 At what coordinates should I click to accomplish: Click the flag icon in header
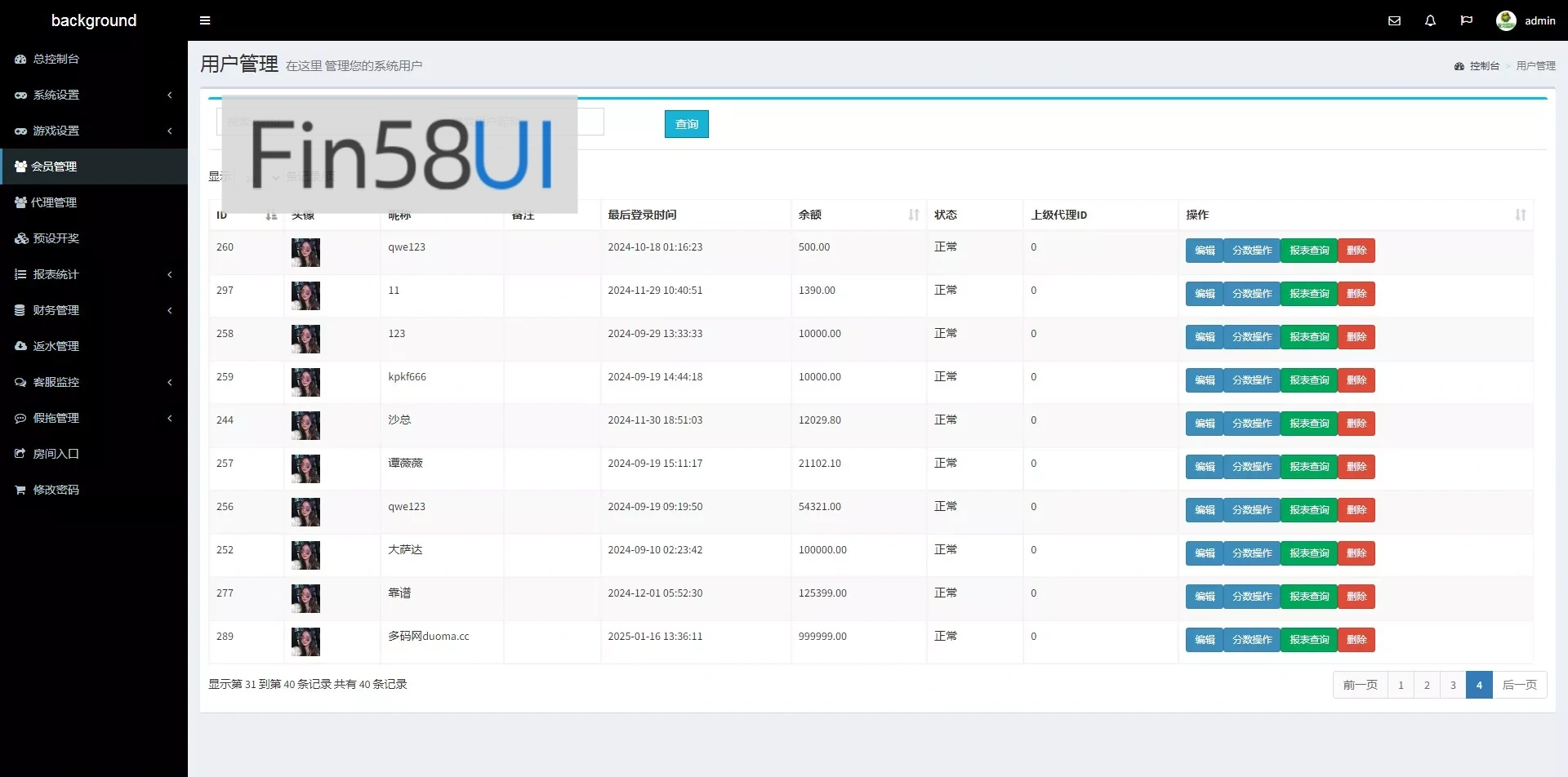click(x=1466, y=20)
